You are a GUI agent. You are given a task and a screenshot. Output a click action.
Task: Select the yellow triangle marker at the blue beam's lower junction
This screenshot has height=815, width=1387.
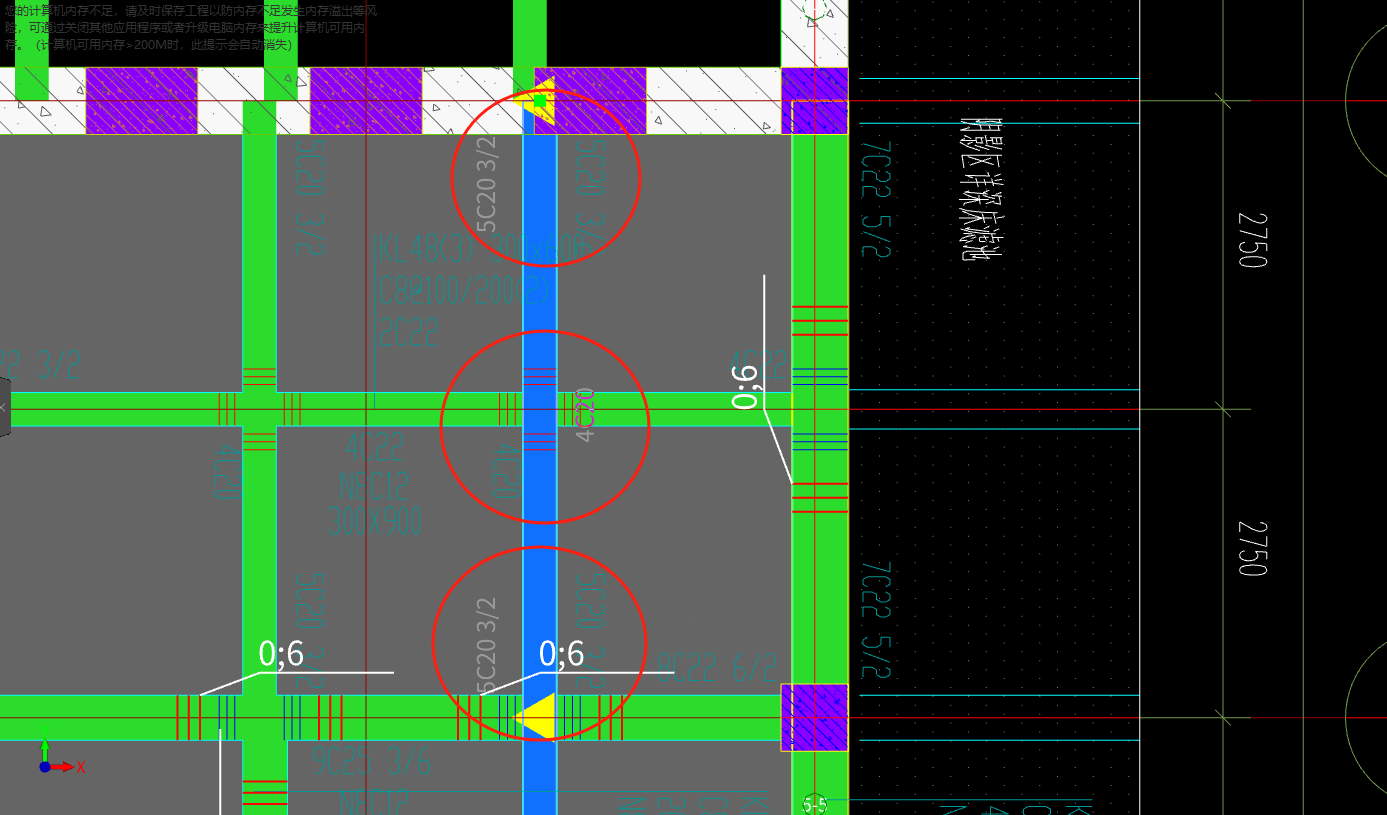tap(535, 717)
